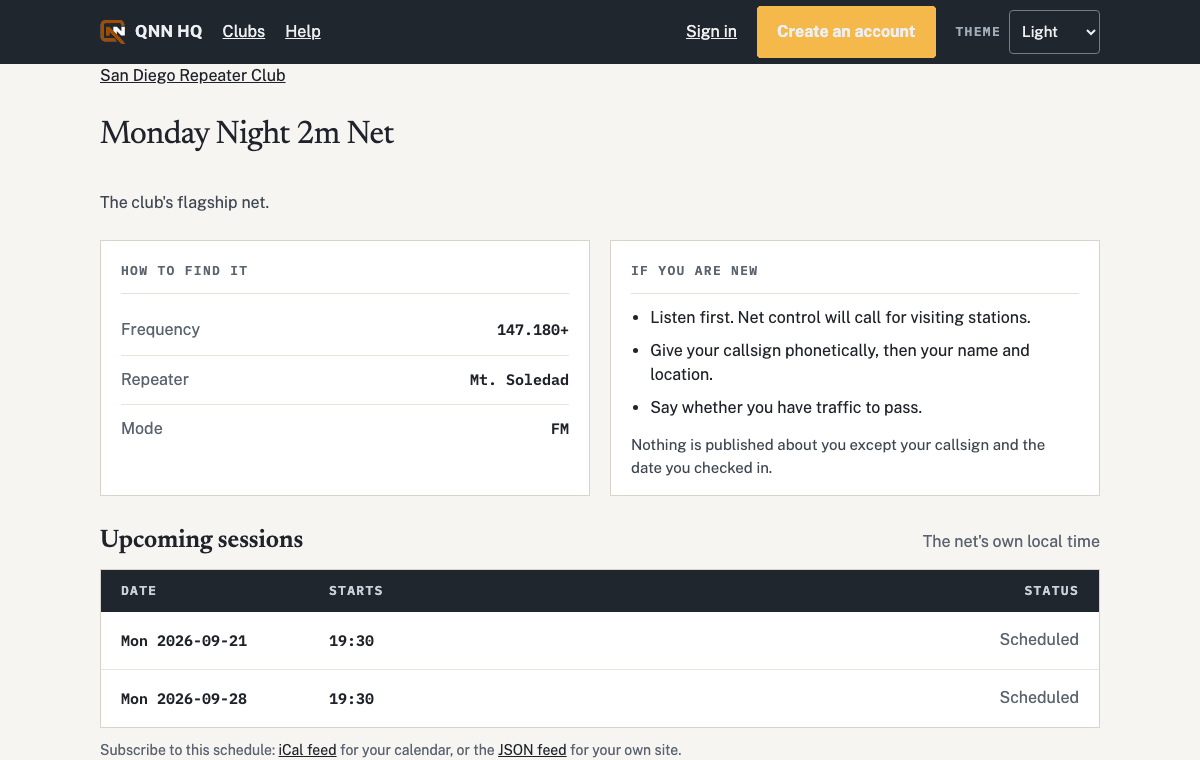
Task: Follow the San Diego Repeater Club breadcrumb
Action: pos(193,76)
